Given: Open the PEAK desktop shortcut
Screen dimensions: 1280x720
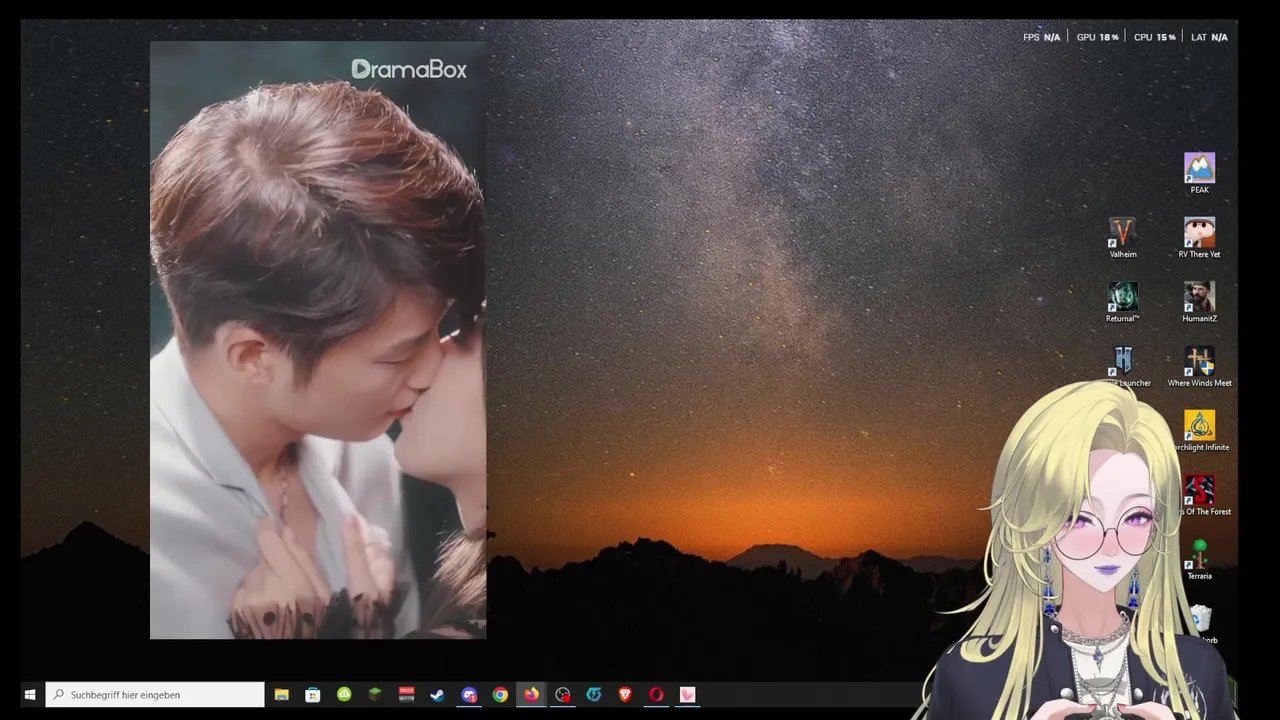Looking at the screenshot, I should click(1199, 173).
